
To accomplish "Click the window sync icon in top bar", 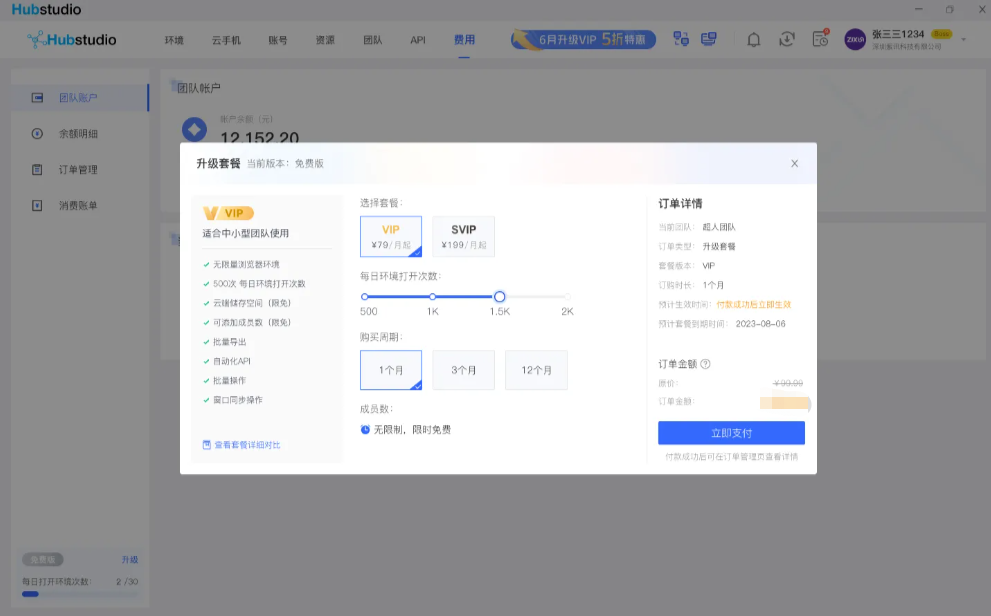I will (x=681, y=39).
